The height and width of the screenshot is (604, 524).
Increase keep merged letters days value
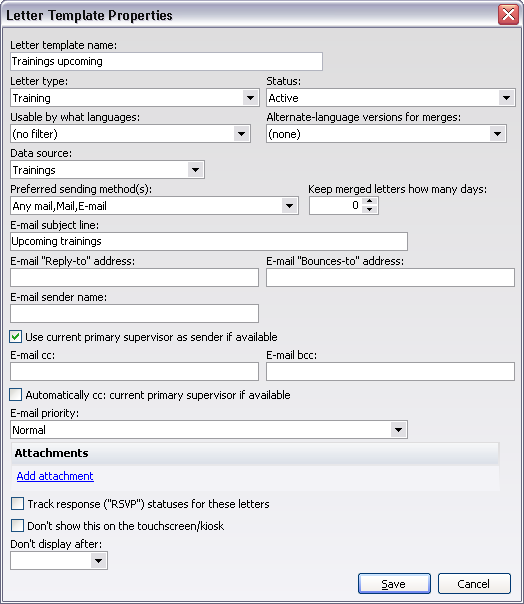pos(370,201)
